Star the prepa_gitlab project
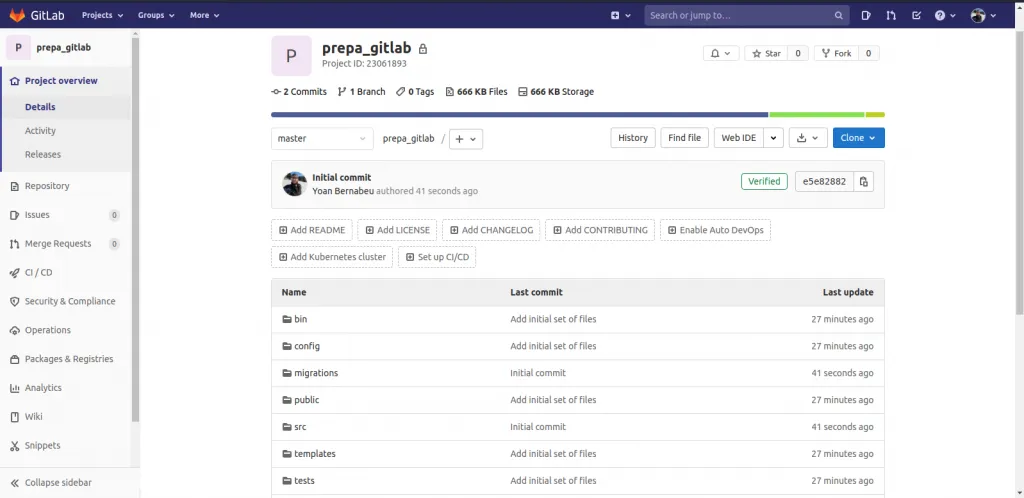 coord(766,53)
